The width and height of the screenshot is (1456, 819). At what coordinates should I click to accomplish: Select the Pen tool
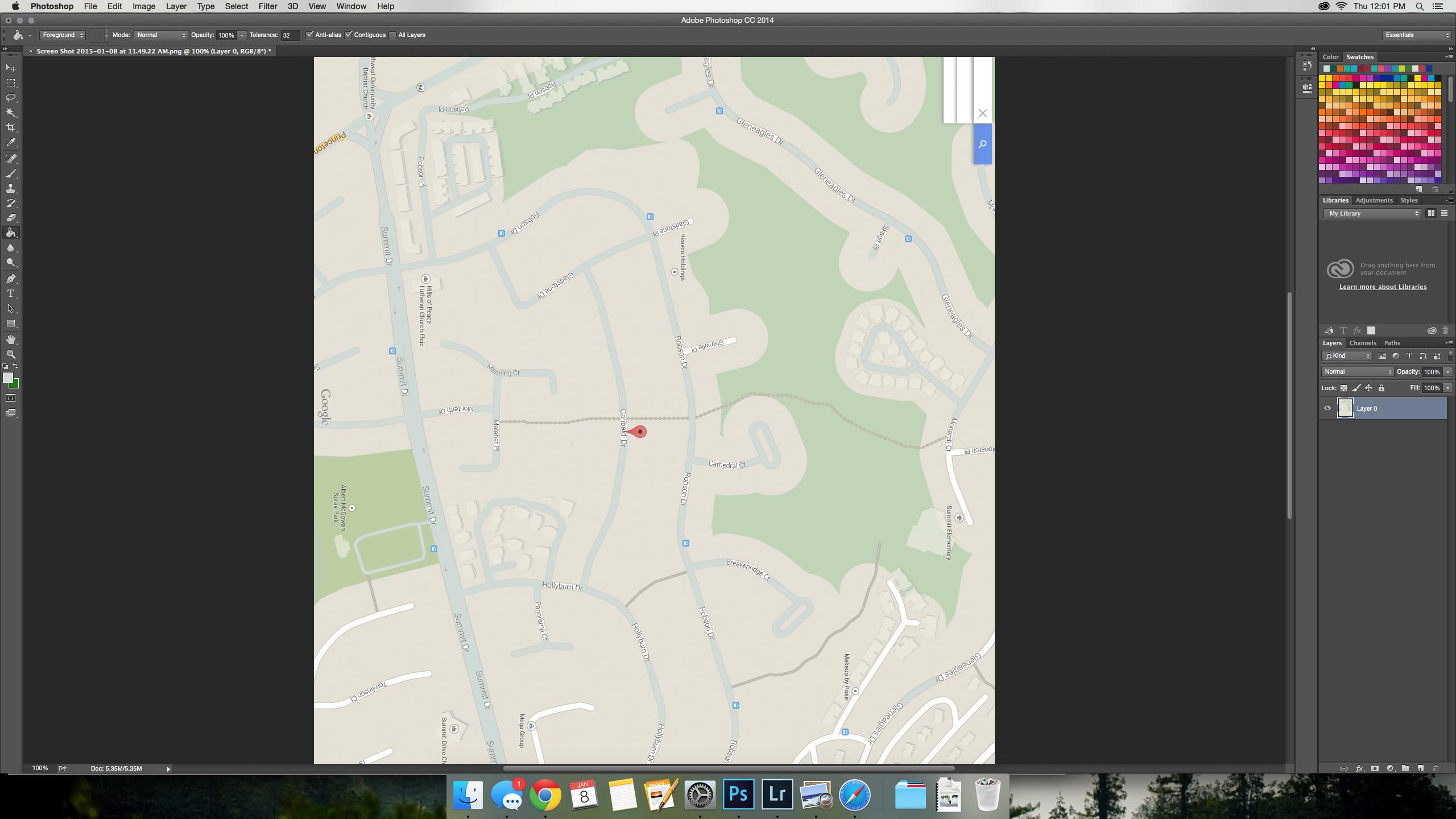coord(11,279)
